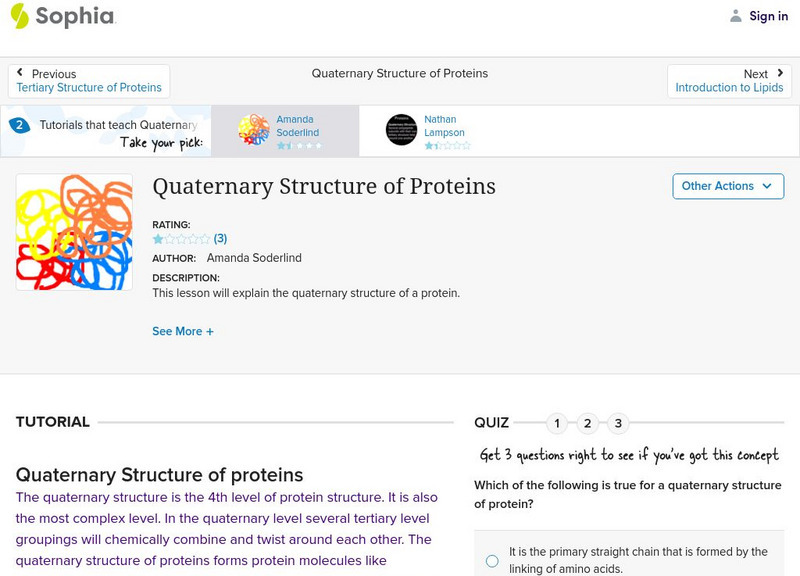
Task: Click the large protein structure thumbnail image
Action: pyautogui.click(x=74, y=232)
